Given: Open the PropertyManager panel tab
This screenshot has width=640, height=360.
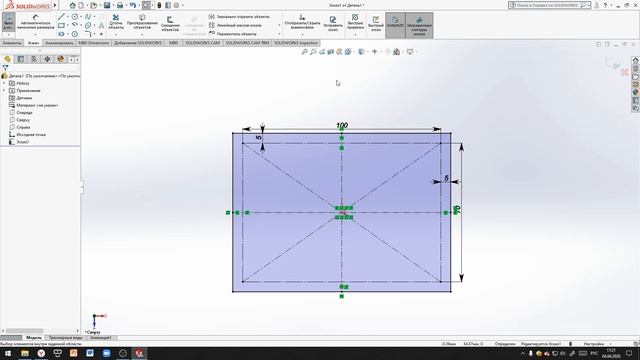Looking at the screenshot, I should tap(21, 59).
